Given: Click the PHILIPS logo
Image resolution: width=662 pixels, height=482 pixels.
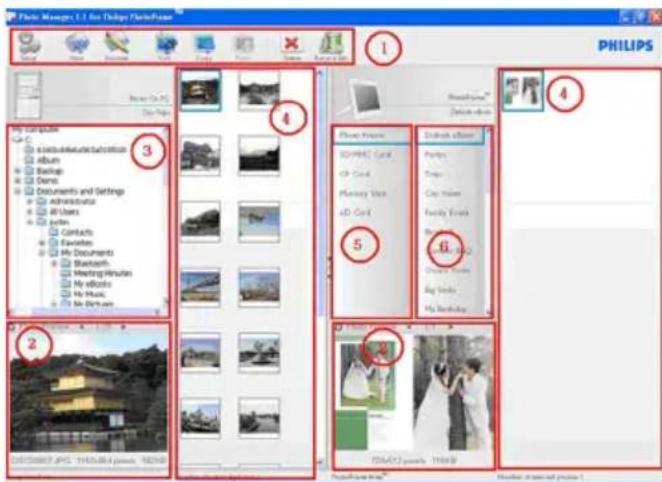Looking at the screenshot, I should (626, 46).
